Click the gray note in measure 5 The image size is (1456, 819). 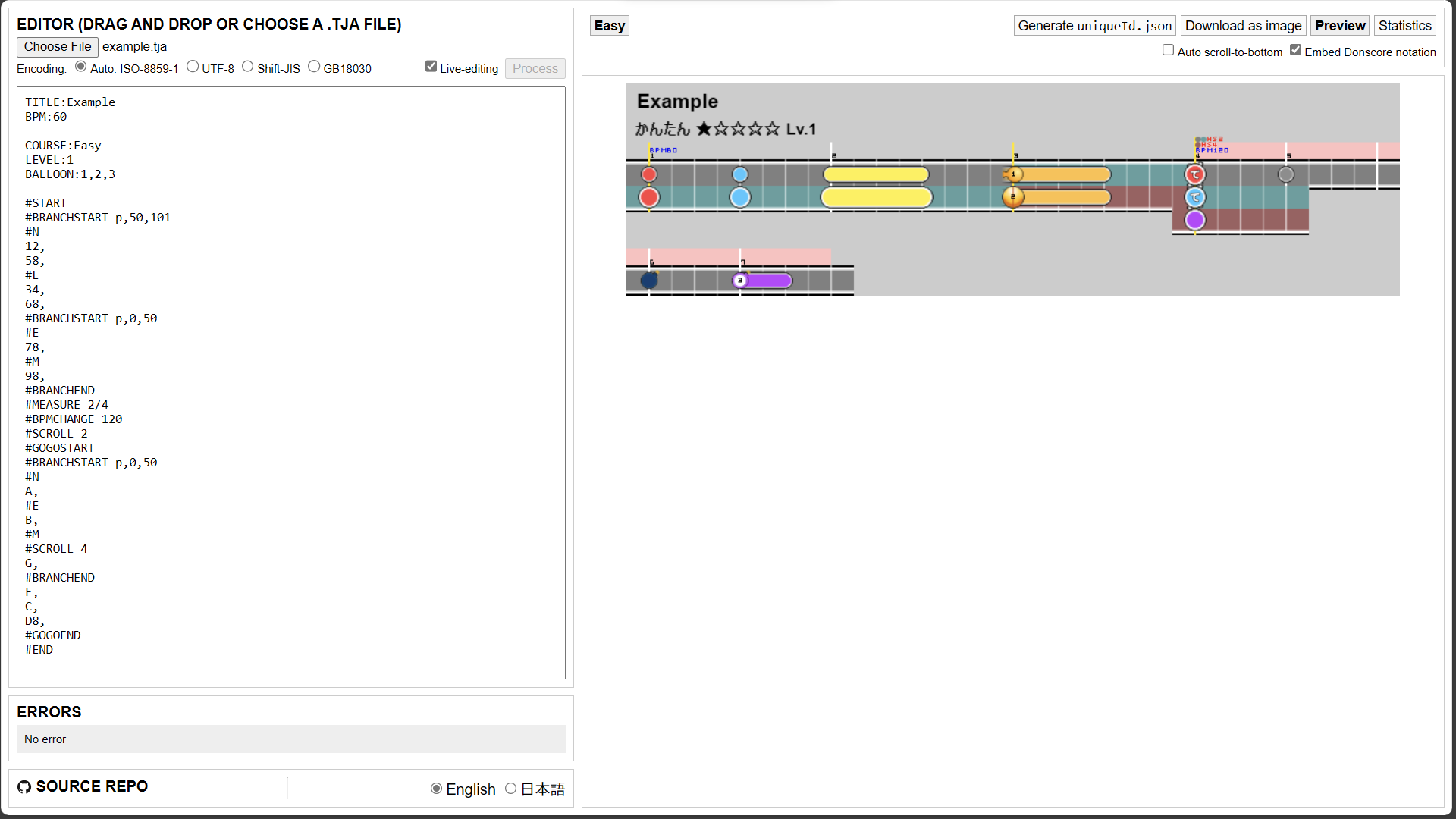(1286, 175)
